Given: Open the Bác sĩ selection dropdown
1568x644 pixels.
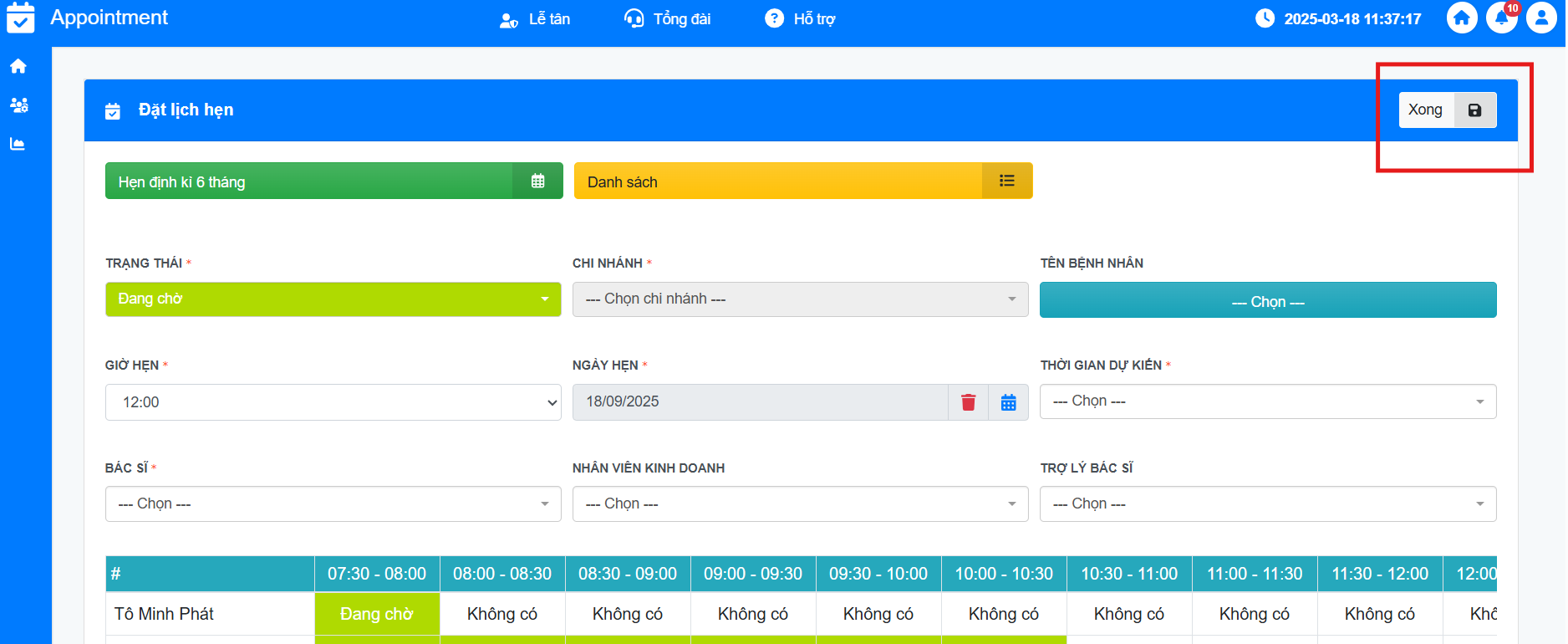Looking at the screenshot, I should tap(333, 504).
